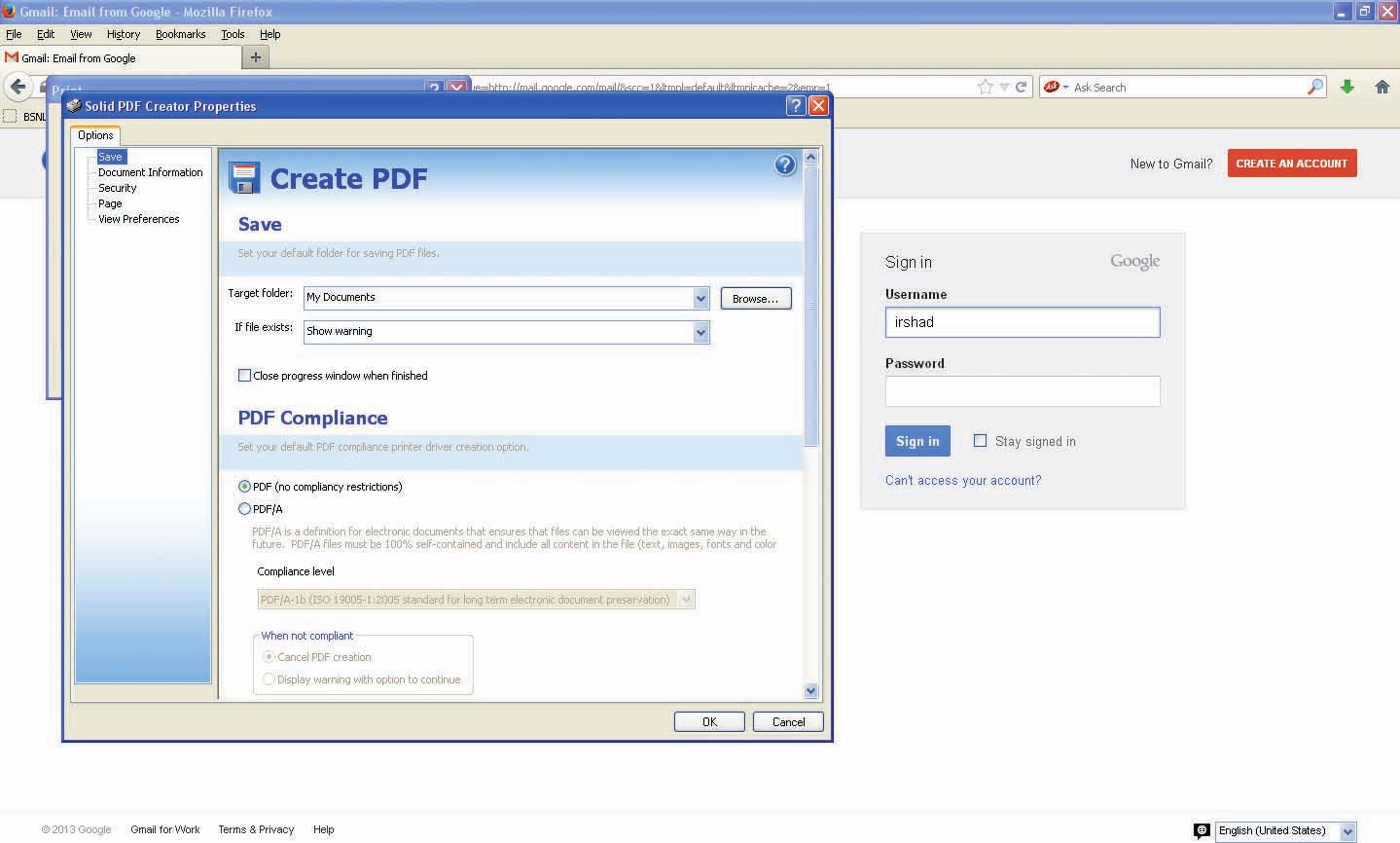Open the search engine selector arrow
The height and width of the screenshot is (843, 1400).
click(x=1065, y=87)
